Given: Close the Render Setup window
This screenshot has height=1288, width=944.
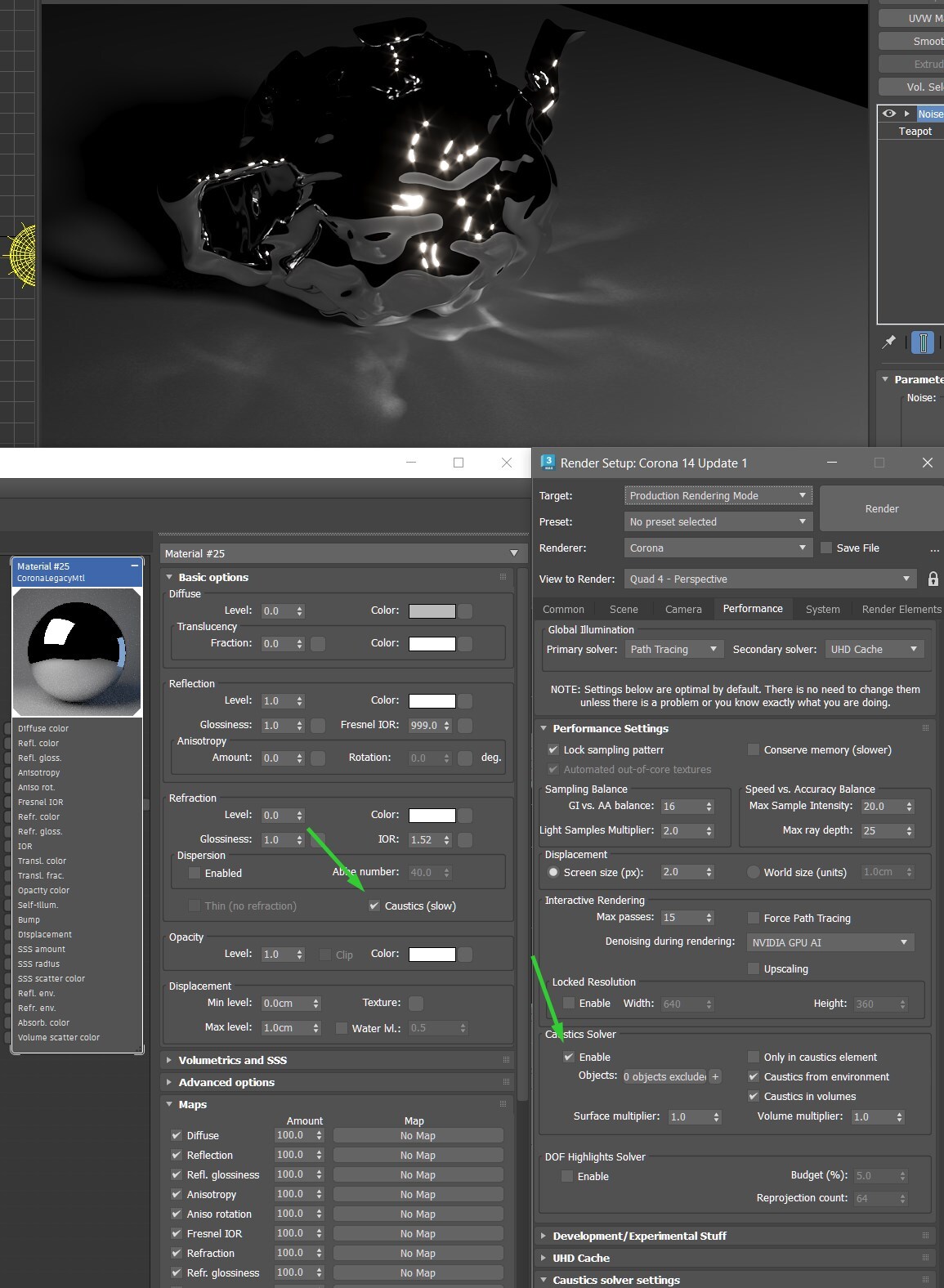Looking at the screenshot, I should (x=927, y=463).
